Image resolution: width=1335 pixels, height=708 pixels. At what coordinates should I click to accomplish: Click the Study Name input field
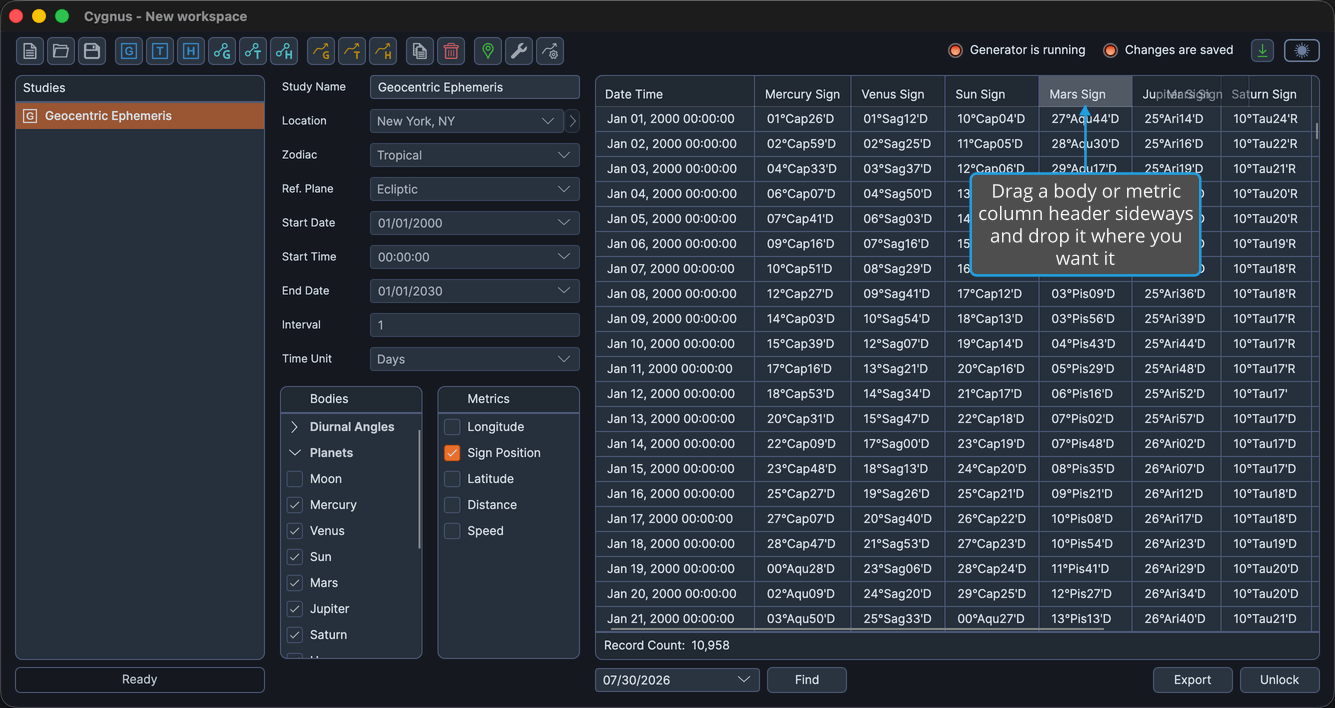pos(475,87)
